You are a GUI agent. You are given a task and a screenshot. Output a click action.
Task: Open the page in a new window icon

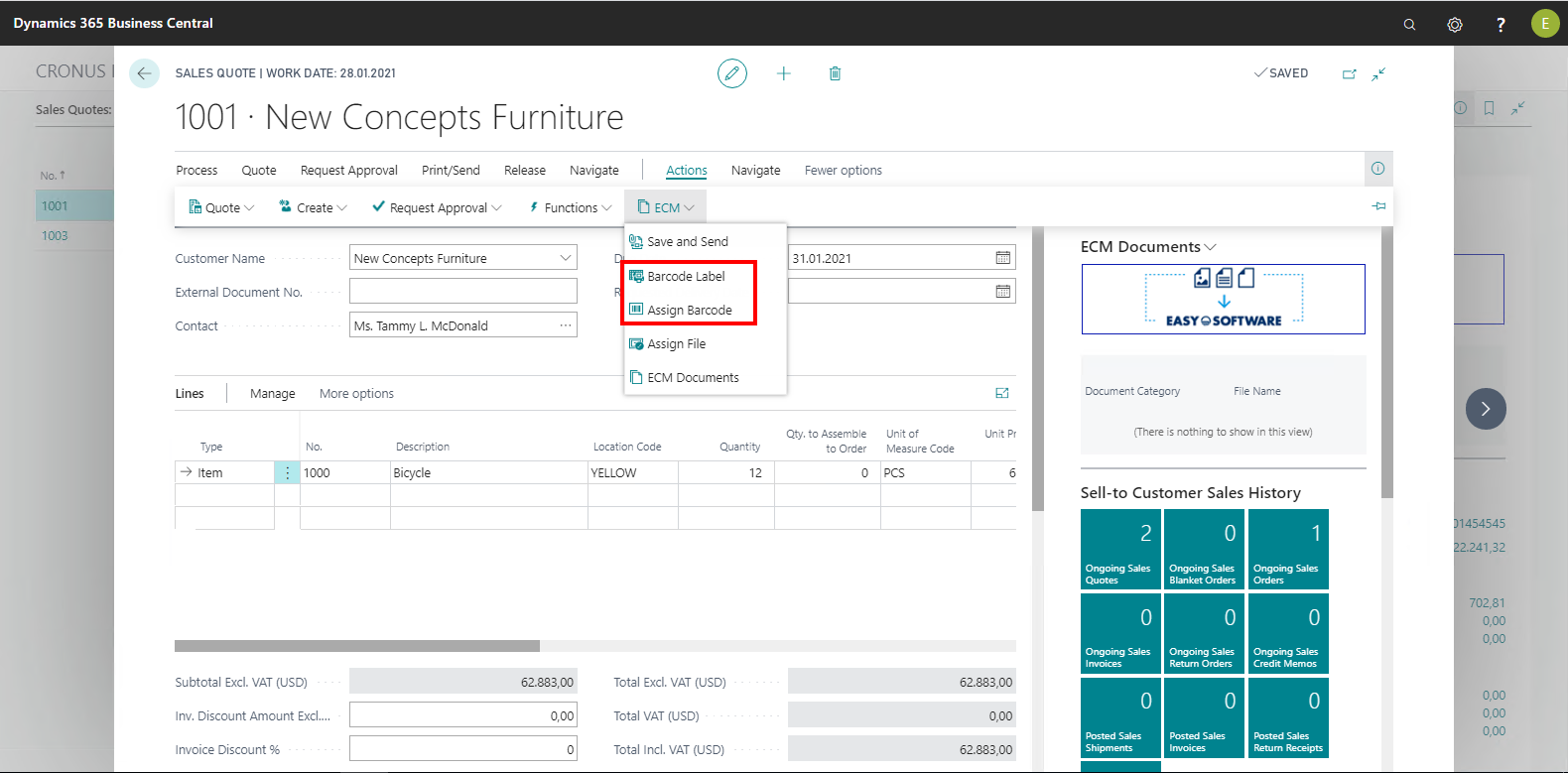point(1349,73)
